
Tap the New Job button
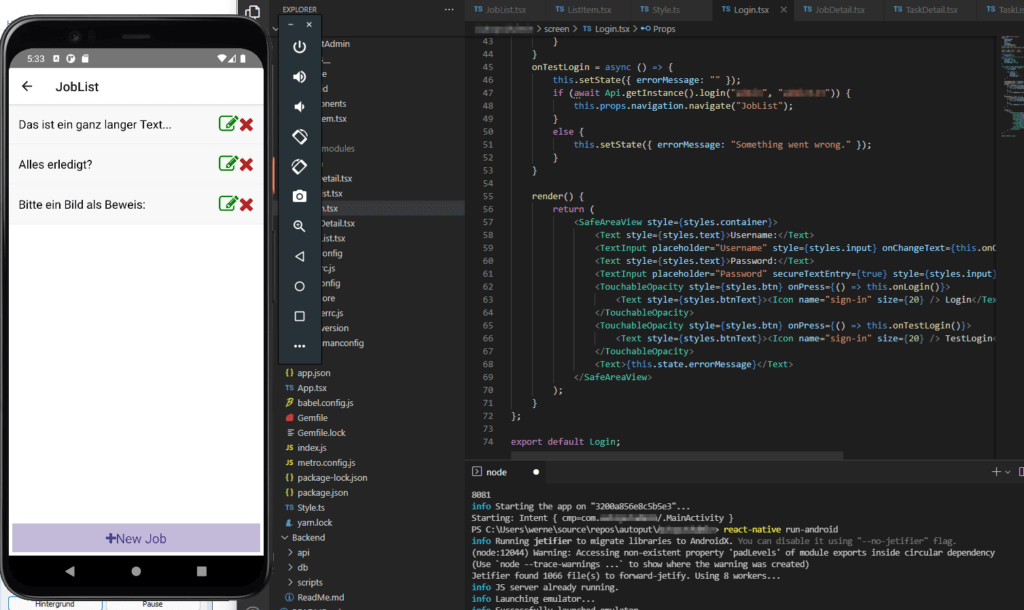135,538
